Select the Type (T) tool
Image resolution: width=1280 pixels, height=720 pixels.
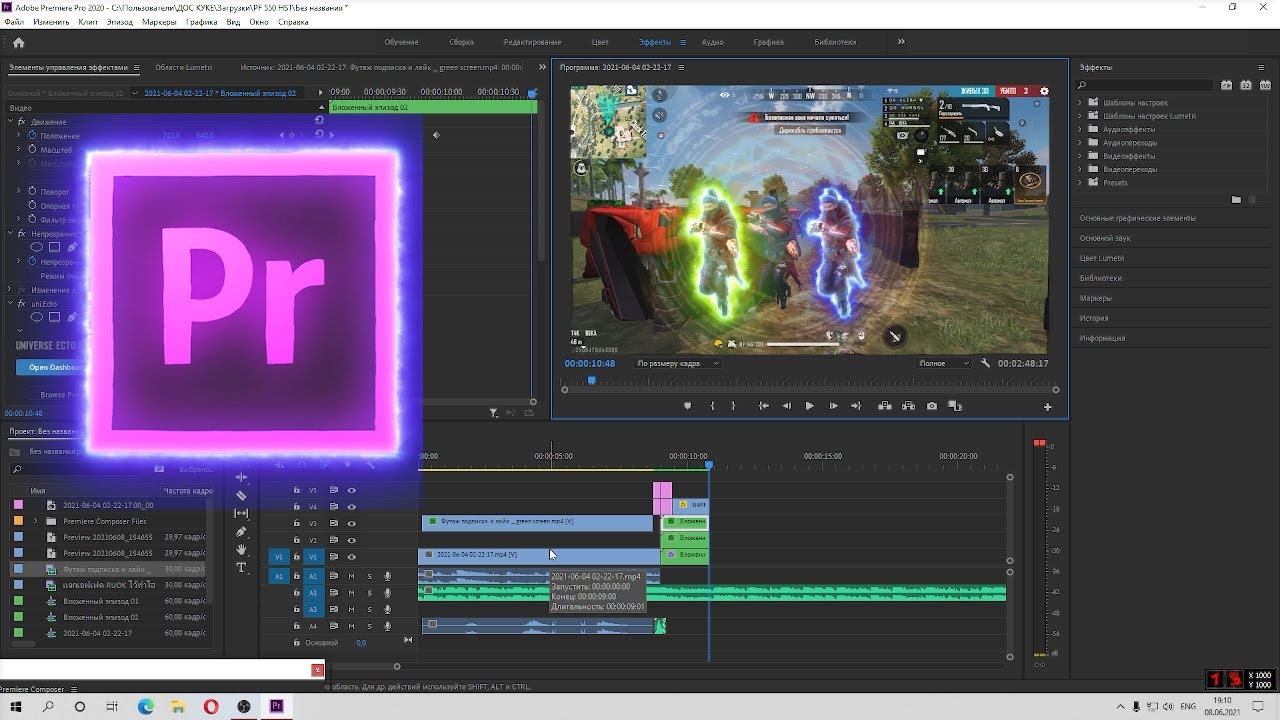click(x=241, y=567)
